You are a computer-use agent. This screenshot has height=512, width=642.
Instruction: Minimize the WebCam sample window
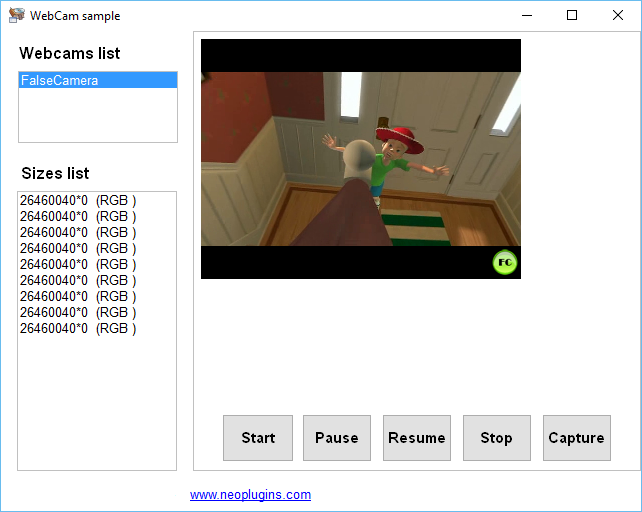tap(527, 16)
